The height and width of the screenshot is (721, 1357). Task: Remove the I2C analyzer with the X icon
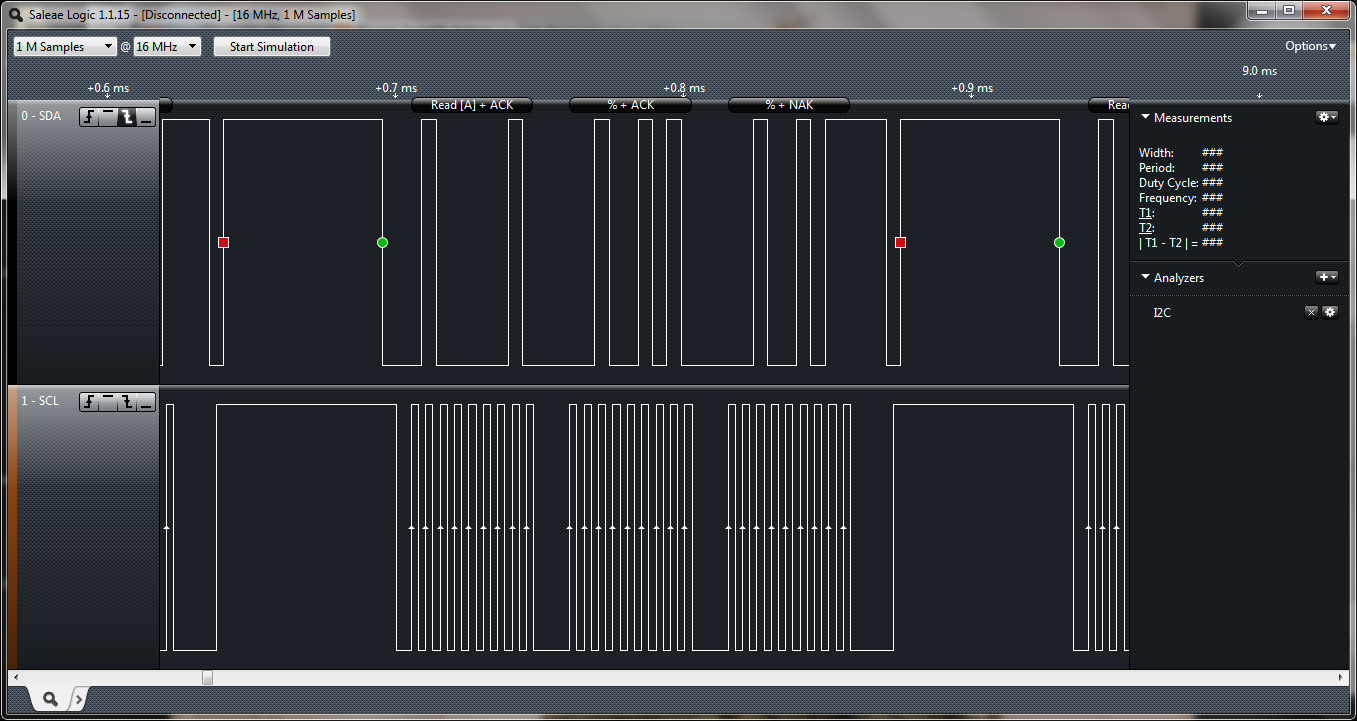click(x=1311, y=312)
